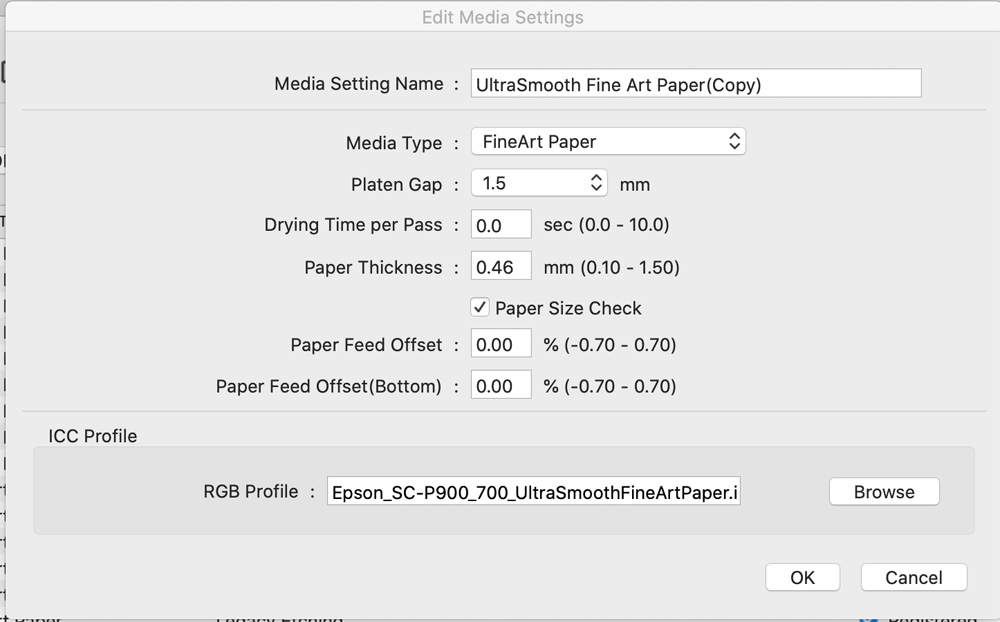Confirm changes with the OK button

802,577
